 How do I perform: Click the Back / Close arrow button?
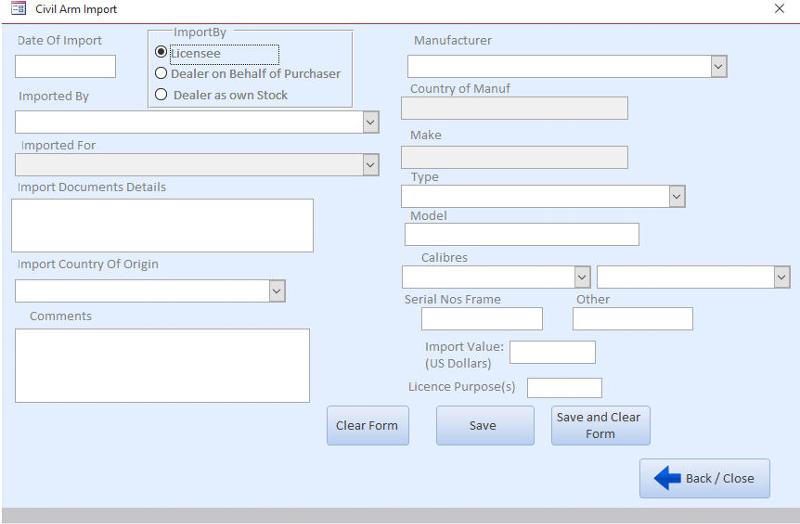tap(704, 478)
